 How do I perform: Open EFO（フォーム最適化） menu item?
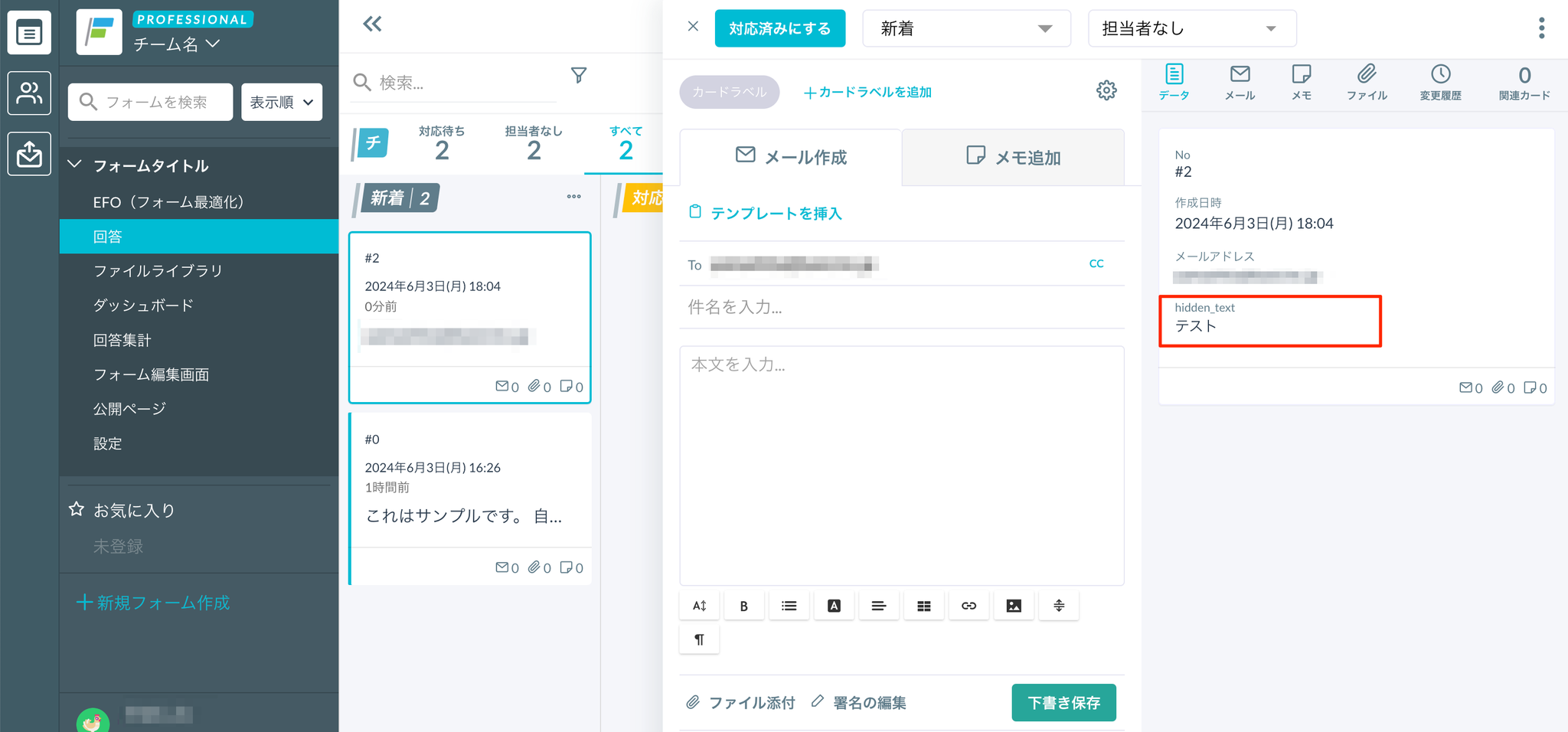pos(198,202)
